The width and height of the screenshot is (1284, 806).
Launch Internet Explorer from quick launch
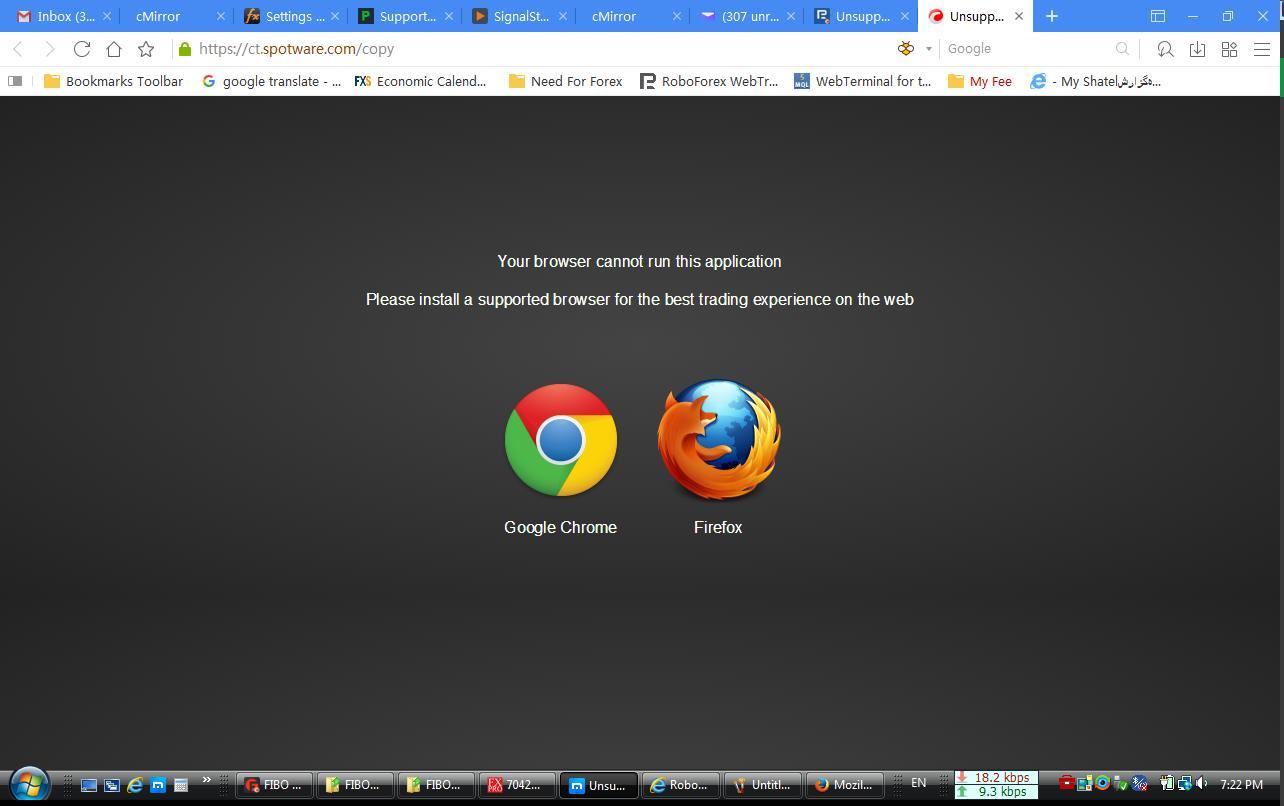coord(134,785)
